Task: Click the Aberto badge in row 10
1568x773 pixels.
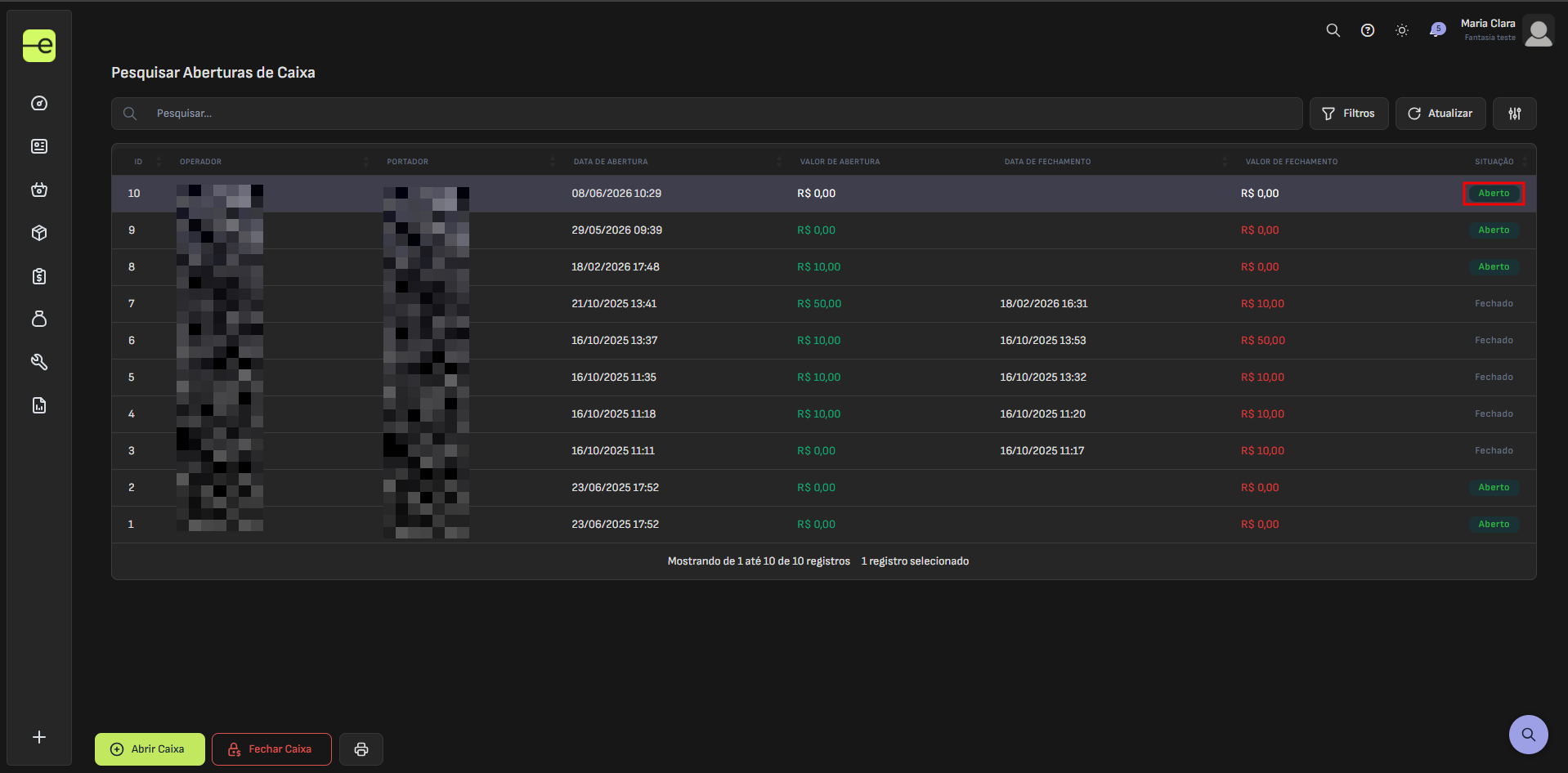Action: tap(1494, 194)
